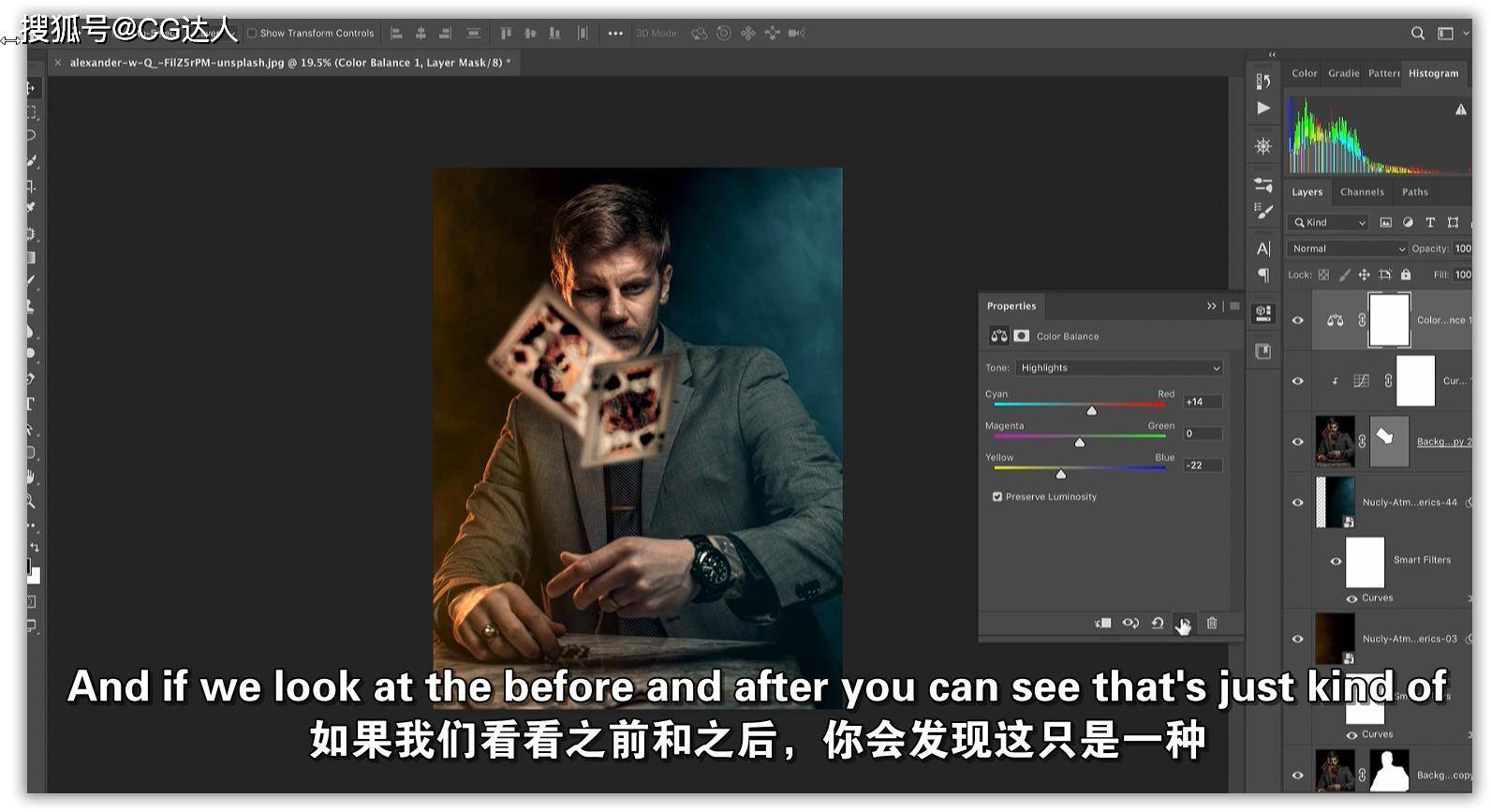Click the Cyan-Red value field
This screenshot has height=812, width=1491.
[1203, 402]
